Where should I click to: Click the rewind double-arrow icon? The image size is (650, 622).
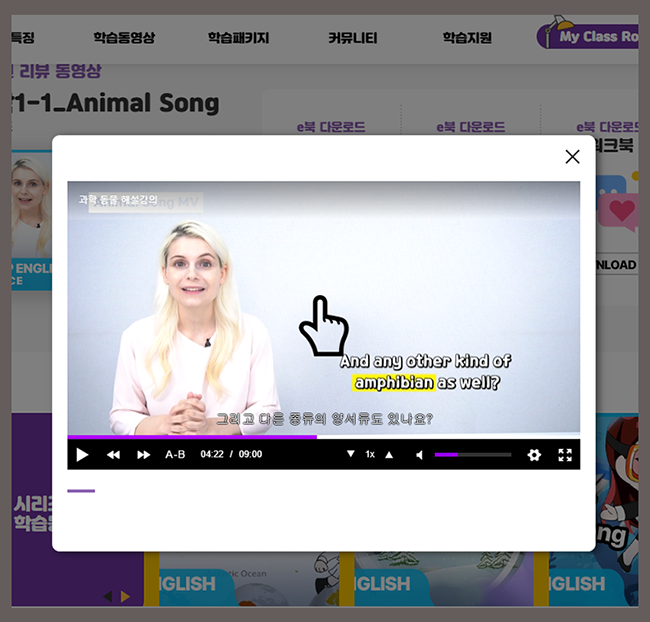tap(113, 455)
